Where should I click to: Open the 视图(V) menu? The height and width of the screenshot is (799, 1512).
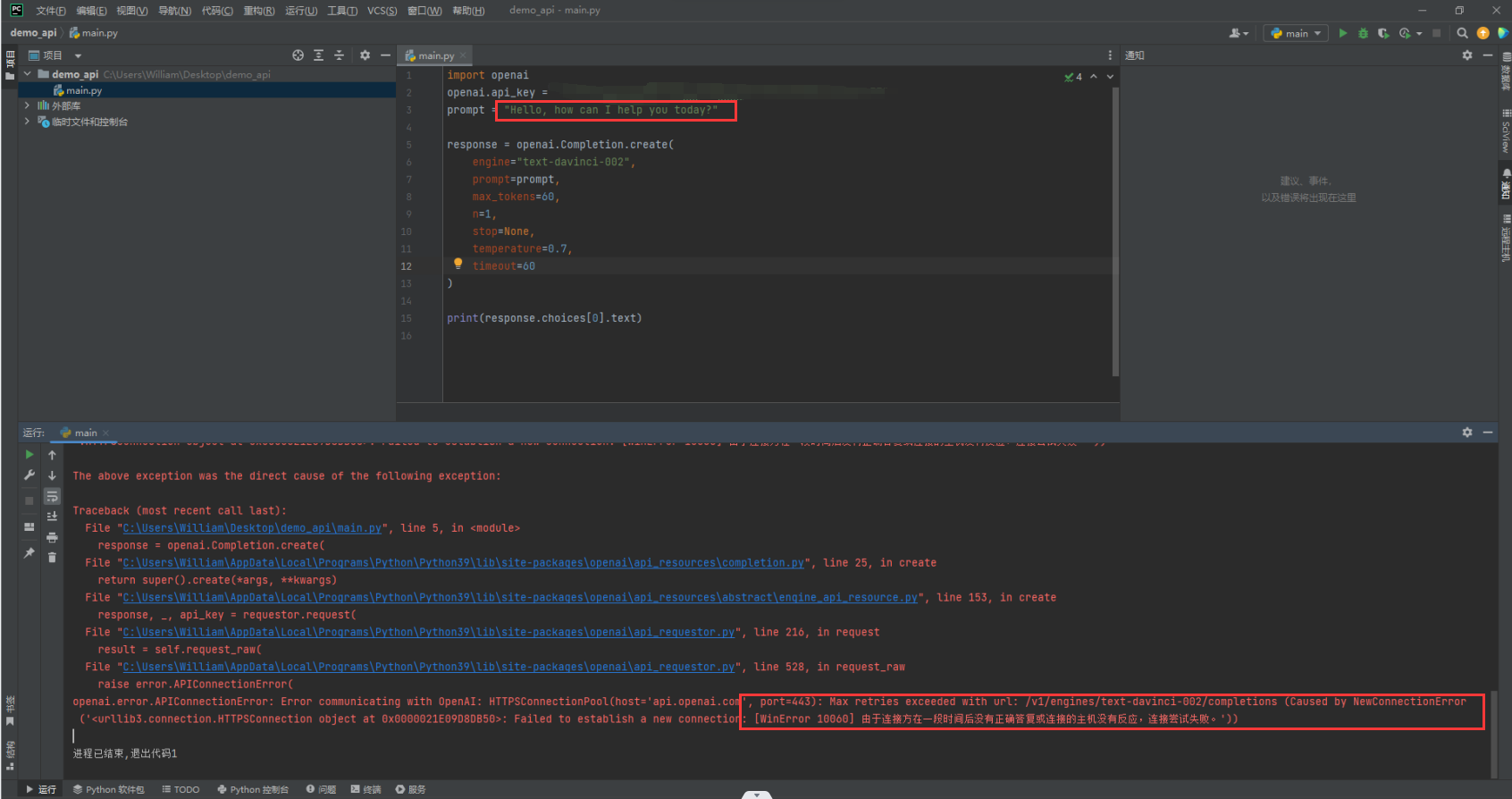(x=132, y=11)
